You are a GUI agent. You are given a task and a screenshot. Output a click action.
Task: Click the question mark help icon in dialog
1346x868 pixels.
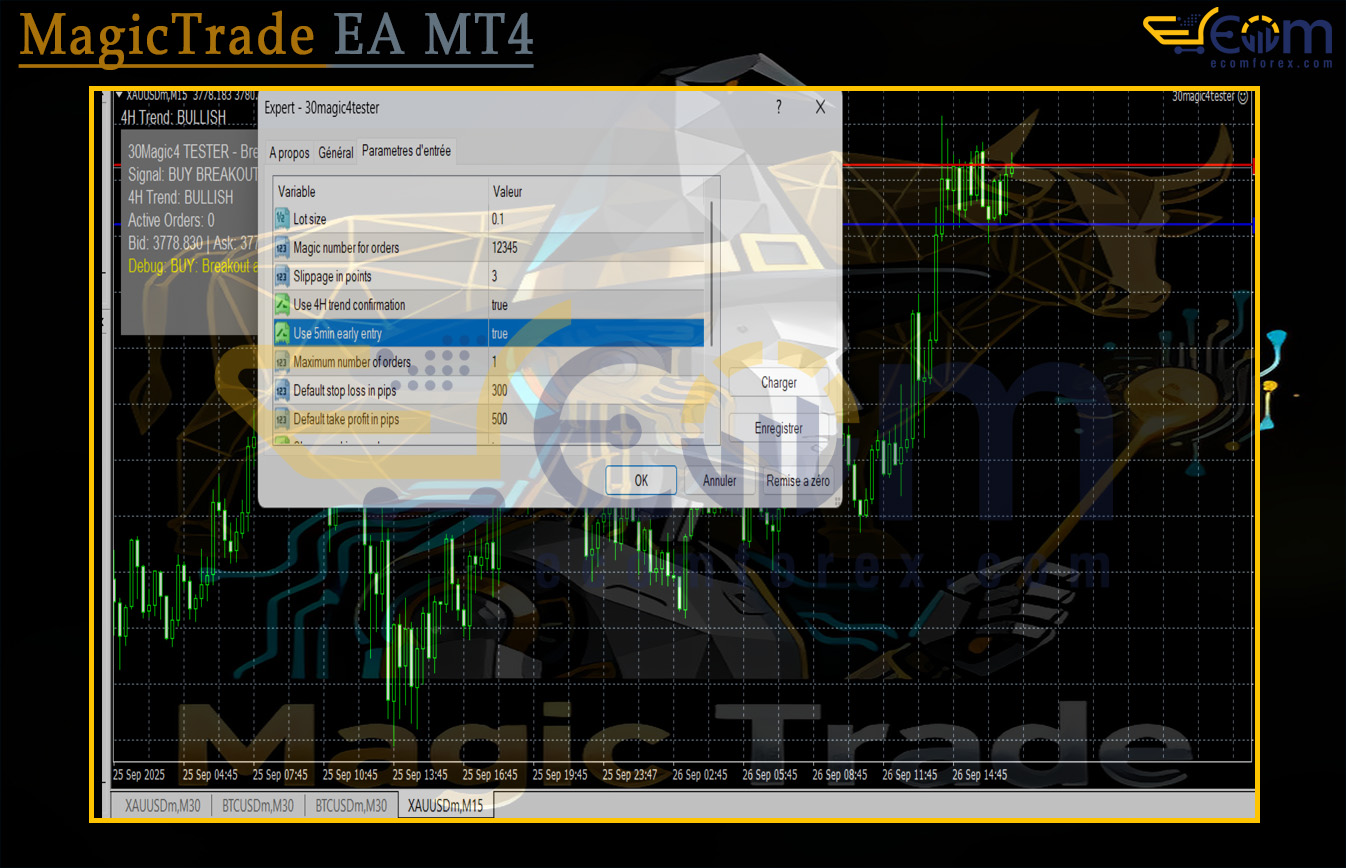point(779,107)
